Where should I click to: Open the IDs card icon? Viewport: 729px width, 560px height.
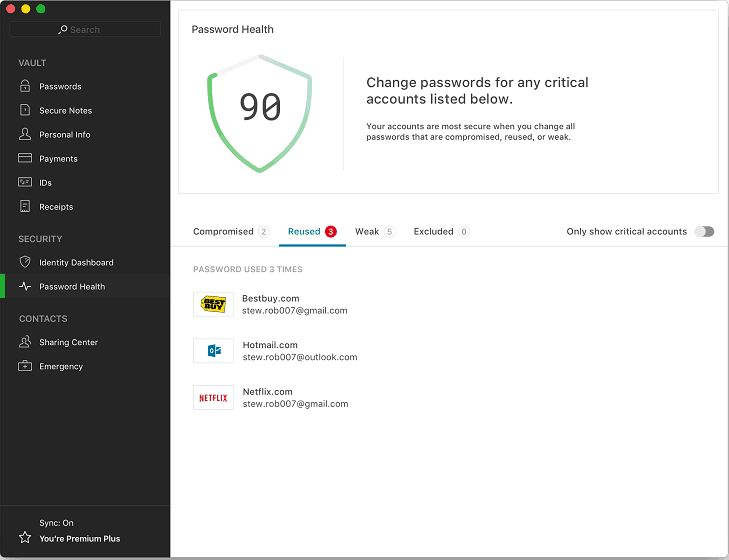pyautogui.click(x=25, y=182)
